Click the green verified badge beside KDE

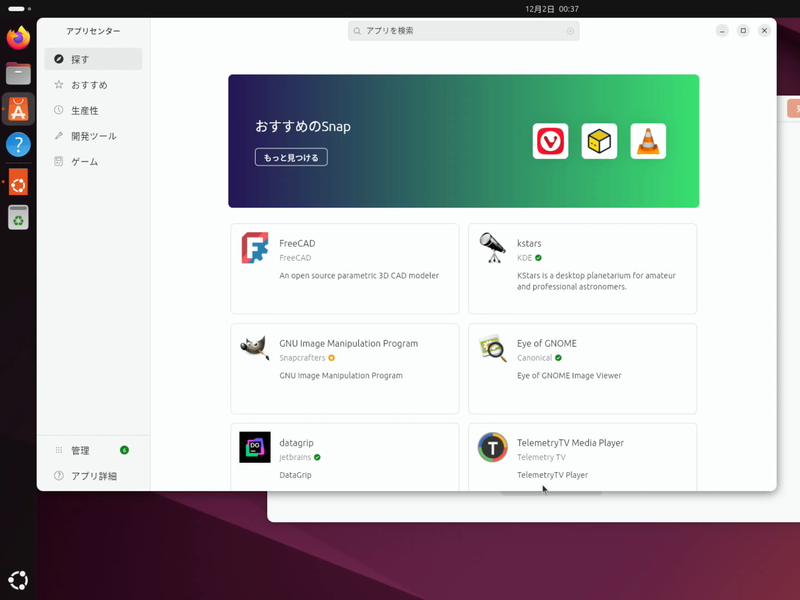coord(538,258)
